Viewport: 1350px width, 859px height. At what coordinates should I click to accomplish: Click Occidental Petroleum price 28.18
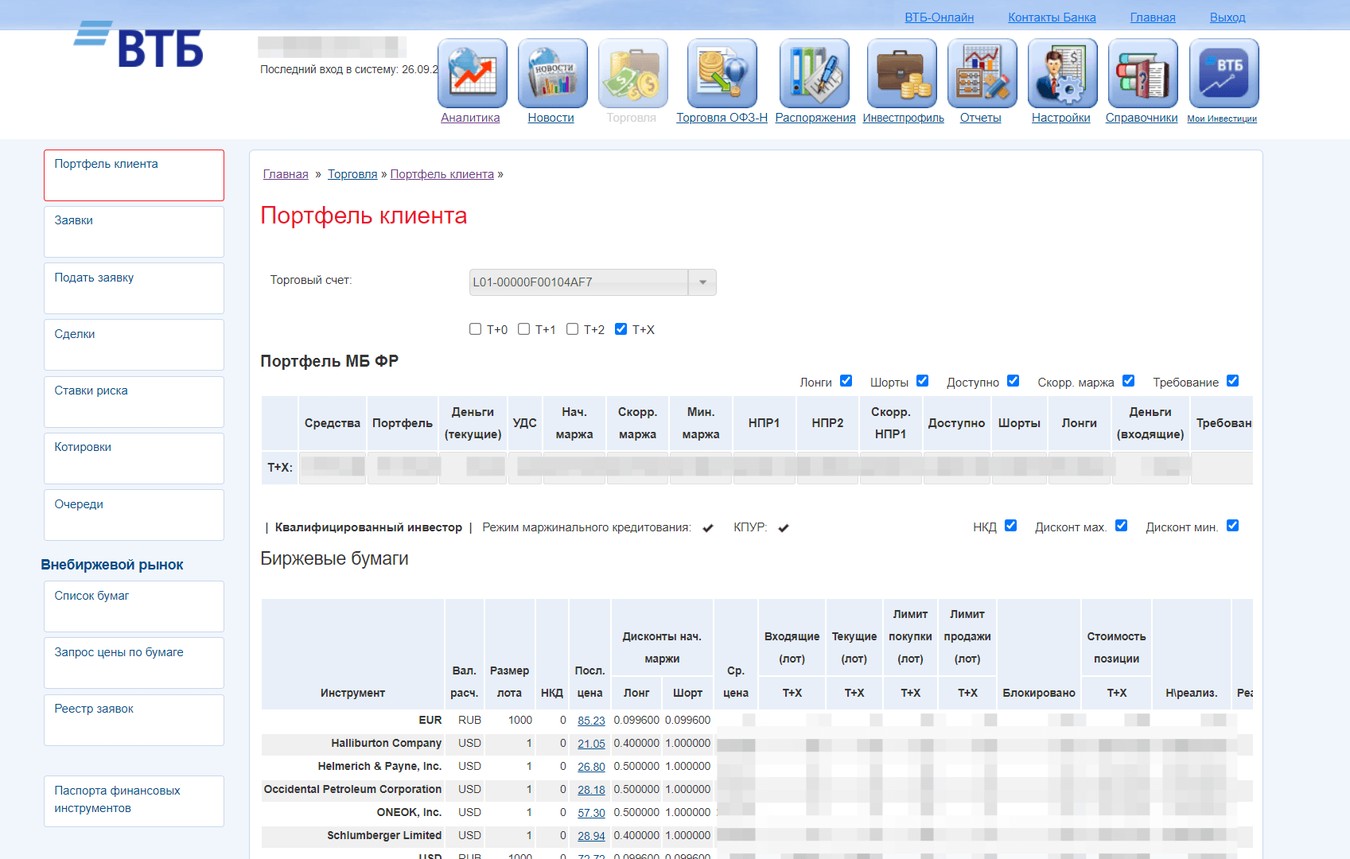[591, 789]
